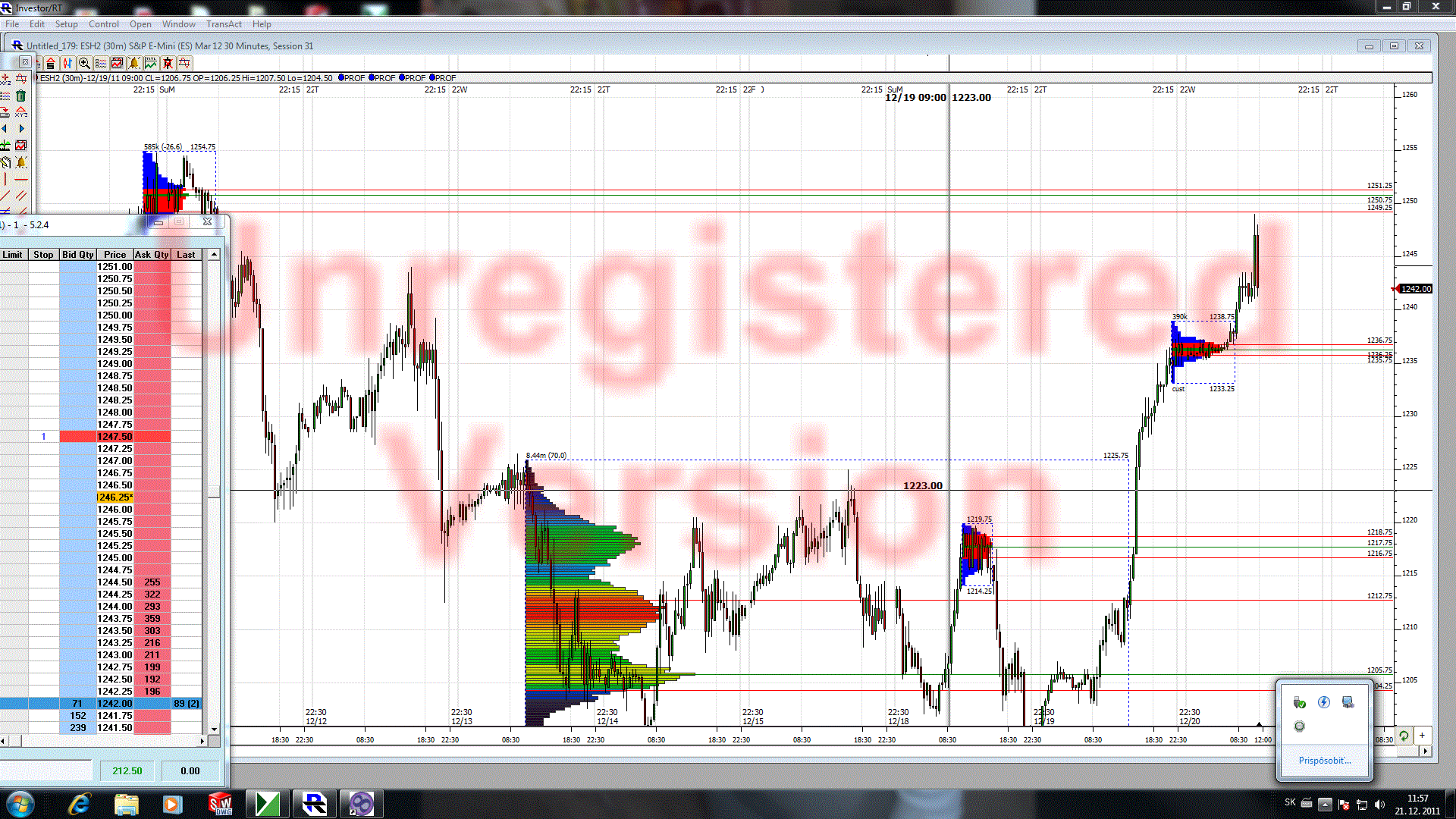Click the order ladder scroll-down arrow
The image size is (1456, 819).
214,729
